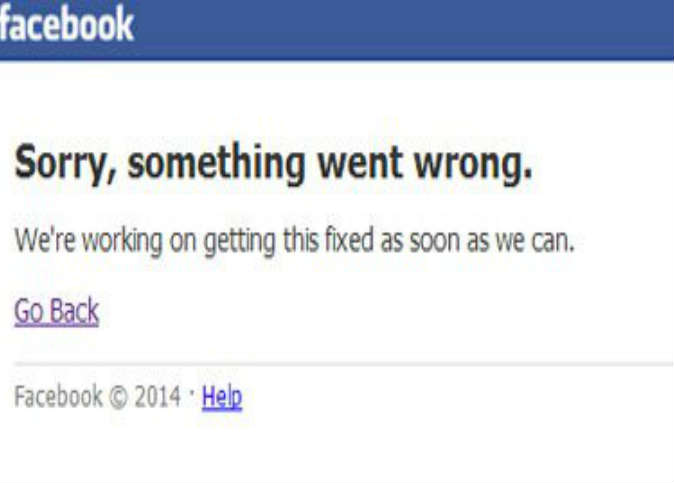Click the blue Facebook header bar
Screen dimensions: 674x485
337,29
